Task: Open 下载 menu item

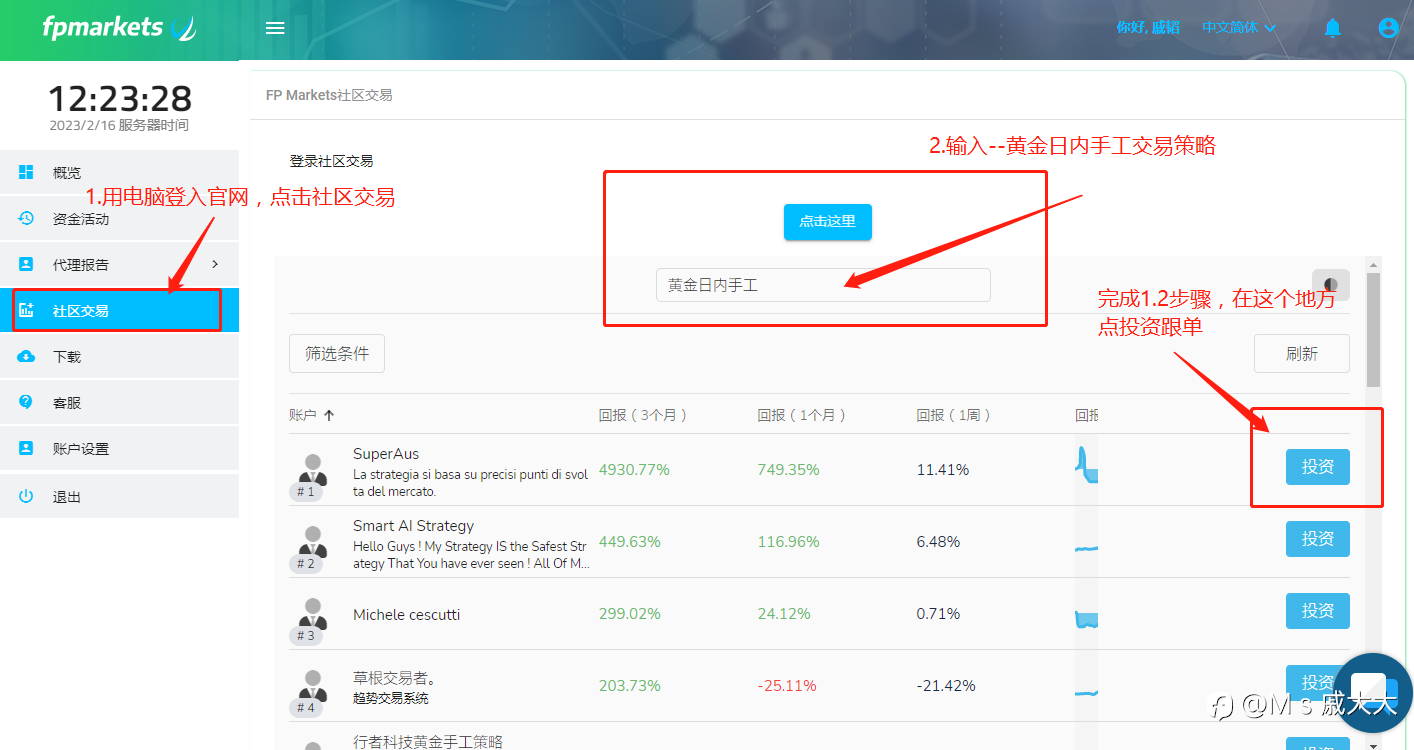Action: click(120, 357)
